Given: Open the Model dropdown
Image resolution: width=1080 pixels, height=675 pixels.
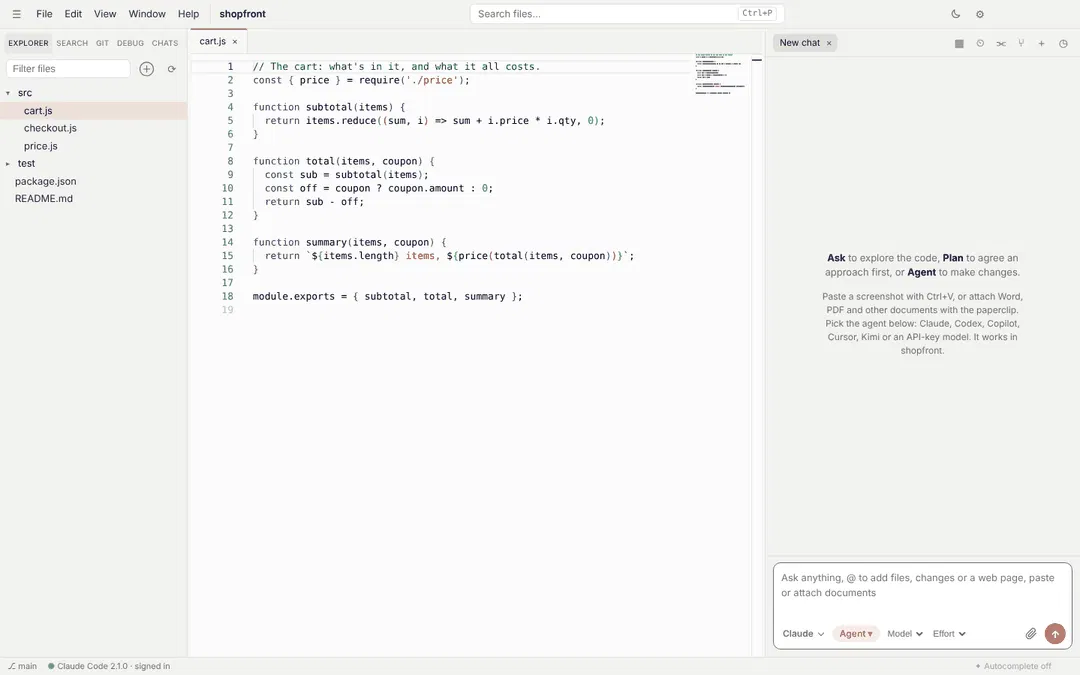Looking at the screenshot, I should pyautogui.click(x=904, y=634).
